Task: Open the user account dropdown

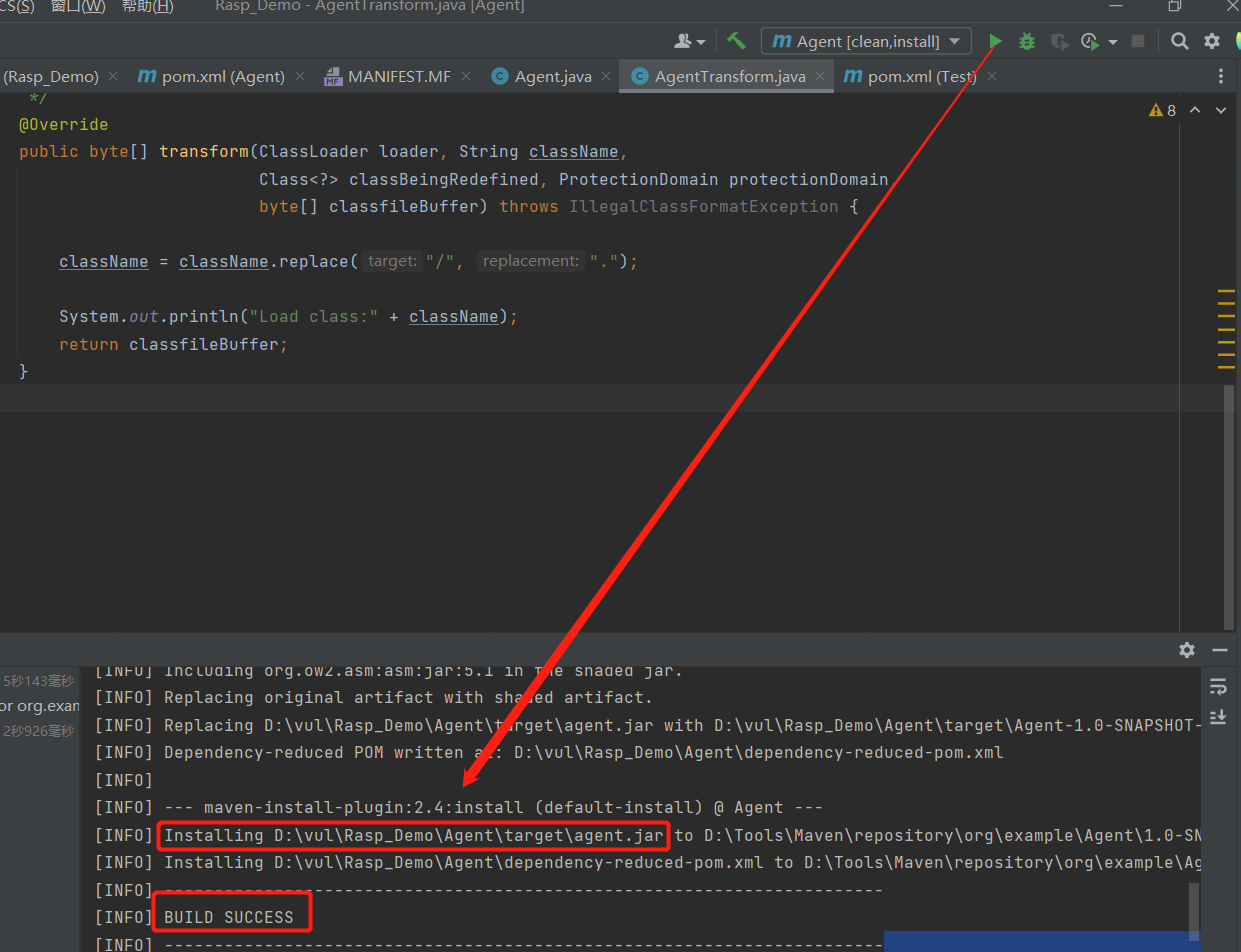Action: click(x=690, y=41)
